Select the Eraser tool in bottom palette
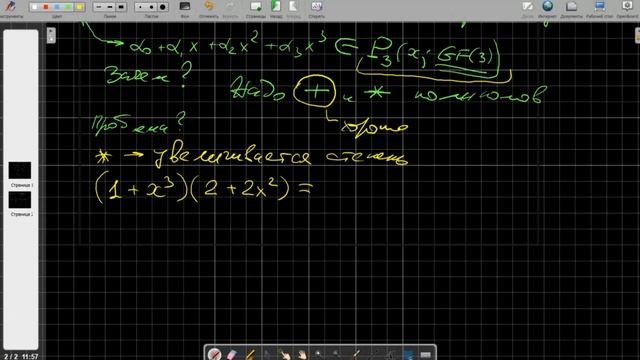 coord(232,354)
